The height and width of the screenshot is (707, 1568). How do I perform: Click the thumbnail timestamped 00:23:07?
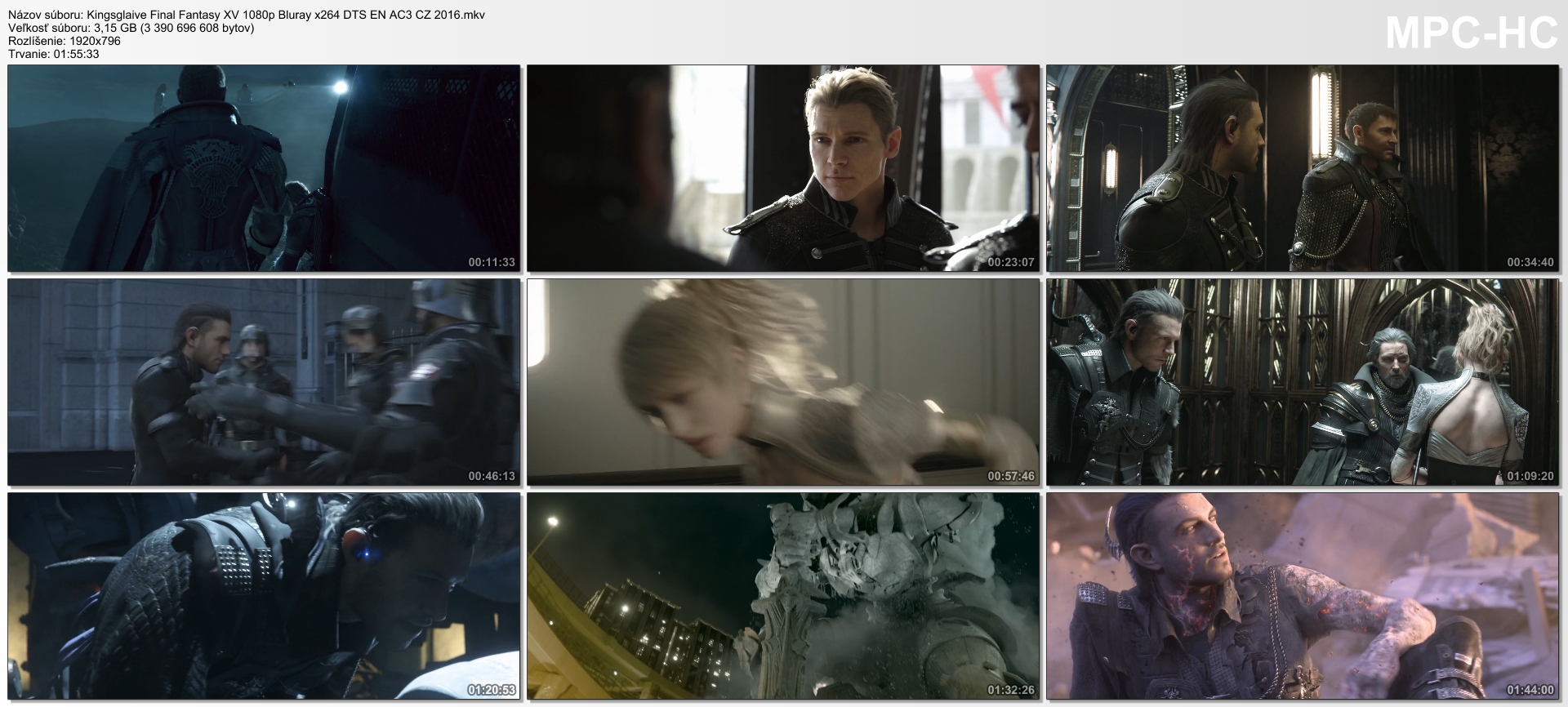783,168
